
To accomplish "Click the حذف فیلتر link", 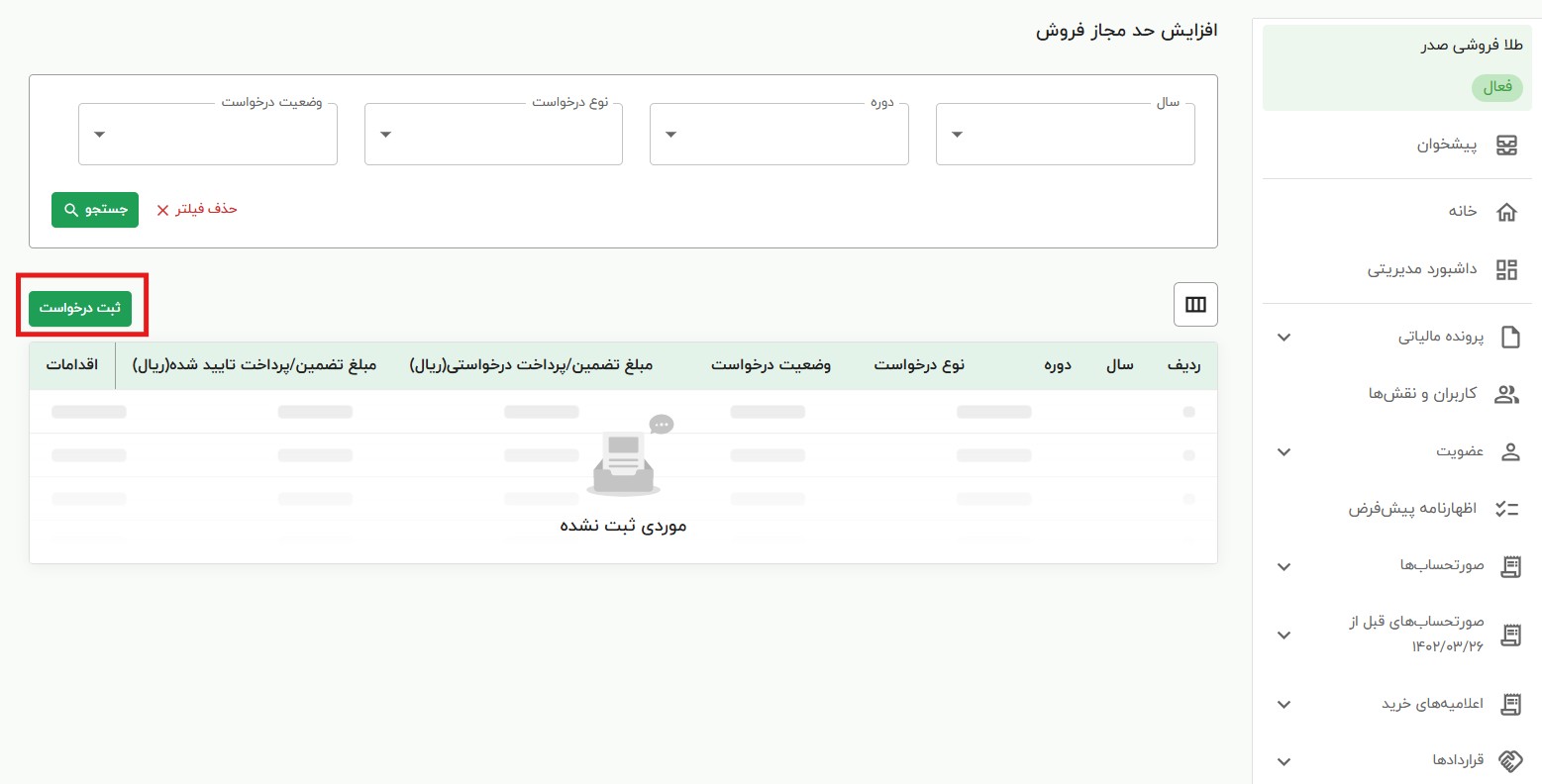I will (x=196, y=209).
